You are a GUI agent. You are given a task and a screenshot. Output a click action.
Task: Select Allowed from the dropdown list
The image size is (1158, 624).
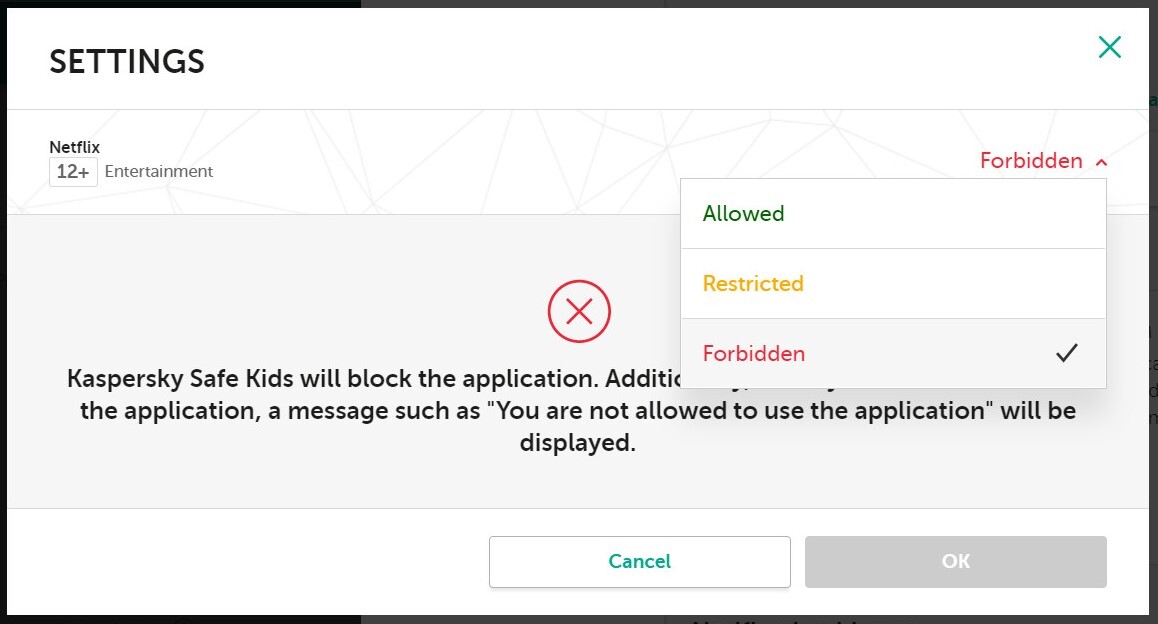point(744,214)
